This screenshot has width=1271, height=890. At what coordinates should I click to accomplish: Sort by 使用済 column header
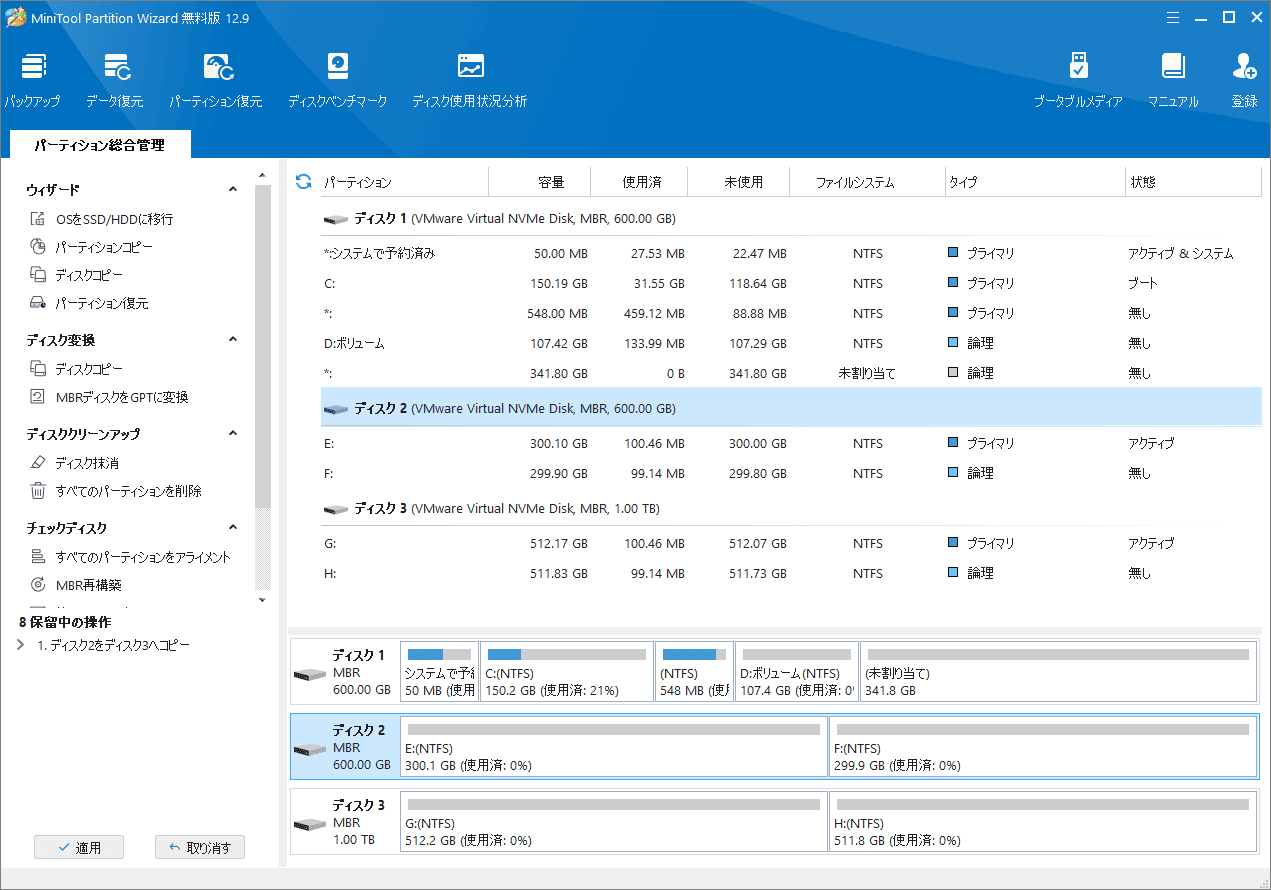(641, 182)
